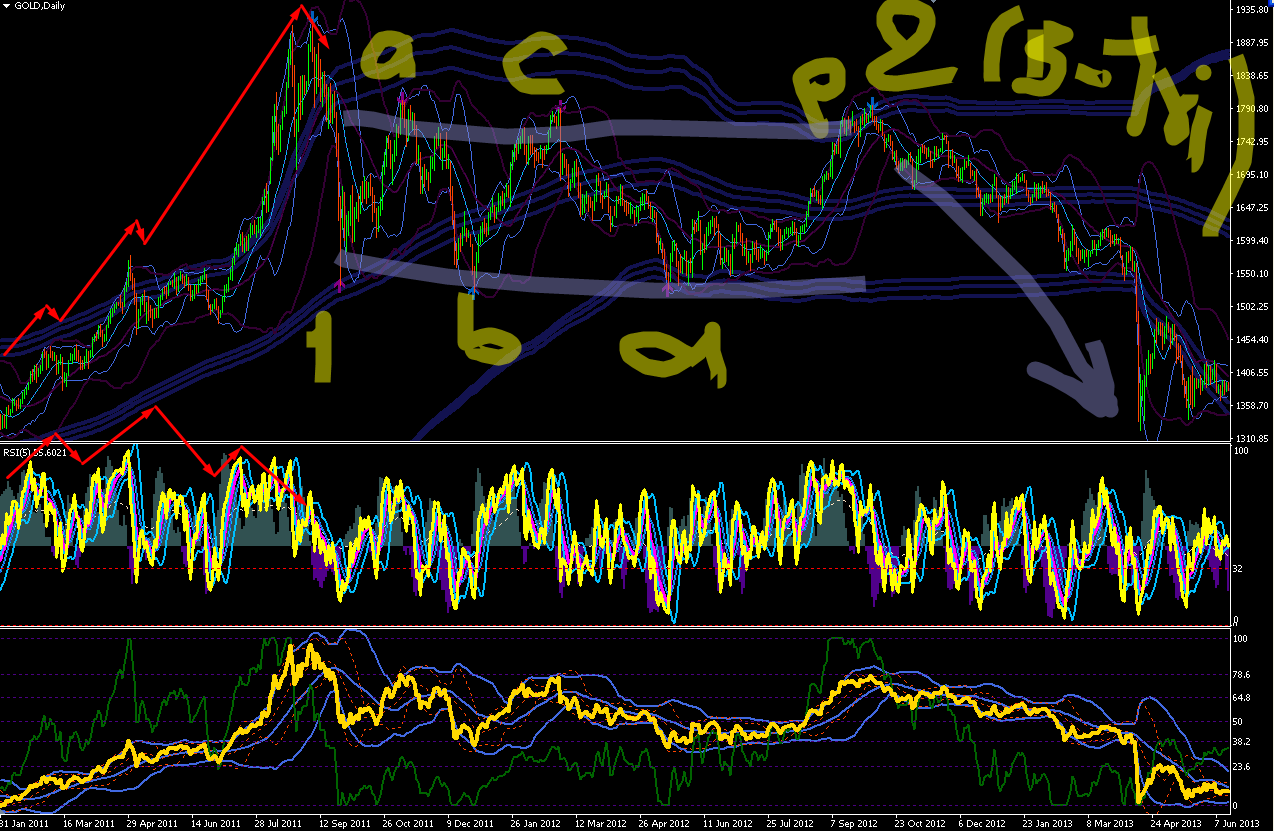This screenshot has width=1274, height=831.
Task: Click the 12 Mar 2012 date label
Action: point(600,823)
